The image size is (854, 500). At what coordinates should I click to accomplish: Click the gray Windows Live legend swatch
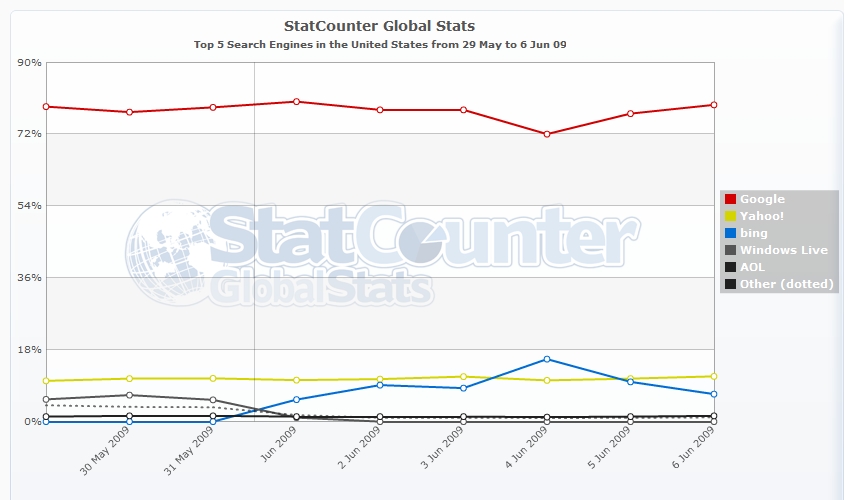[x=730, y=250]
